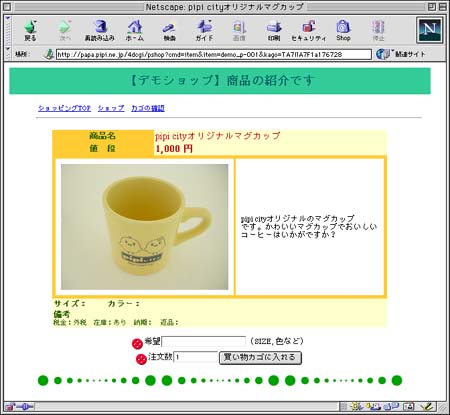
Task: Click the Stop (停止) toolbar icon
Action: coord(378,31)
